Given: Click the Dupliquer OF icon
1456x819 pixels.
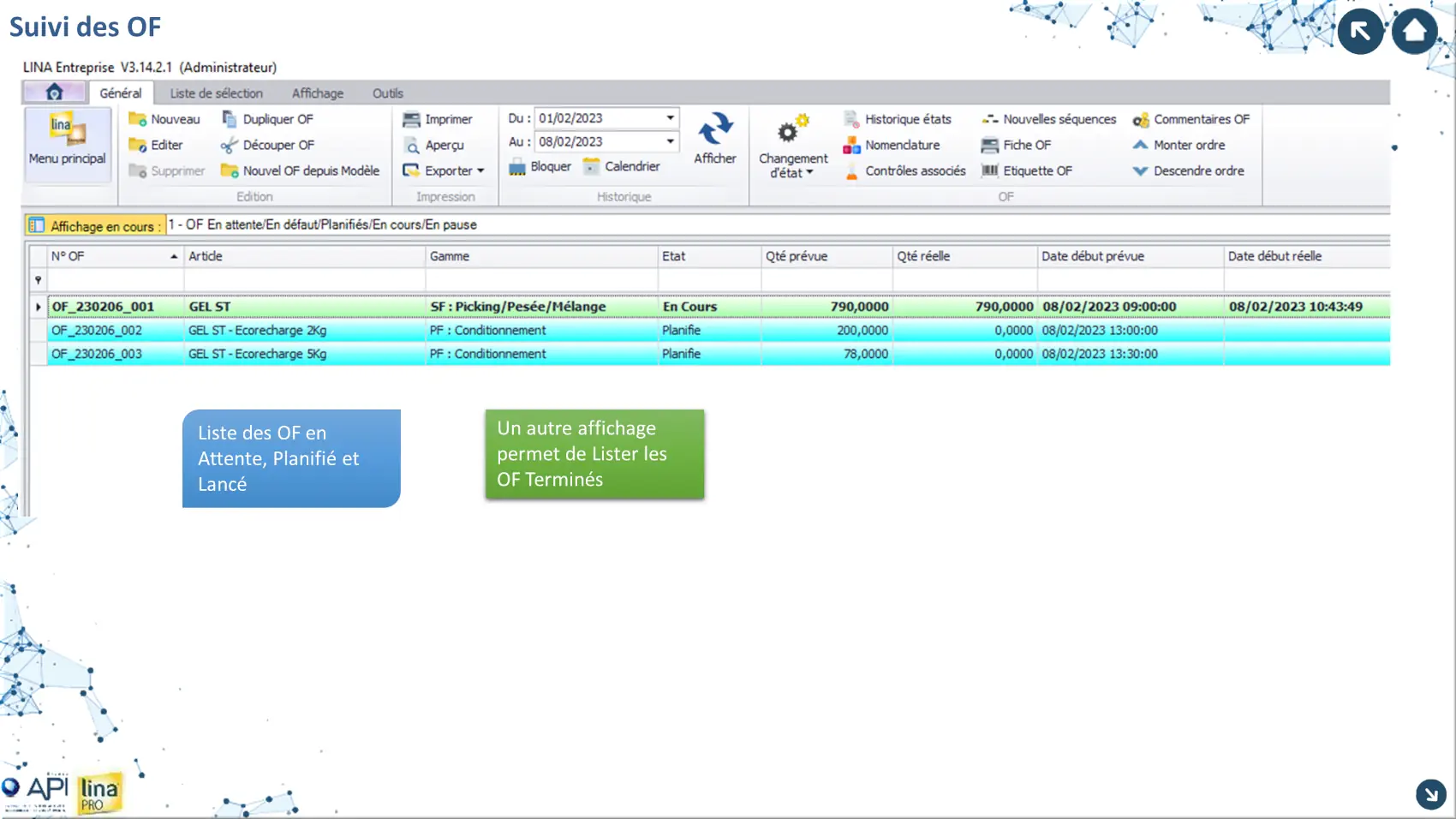Looking at the screenshot, I should point(230,120).
